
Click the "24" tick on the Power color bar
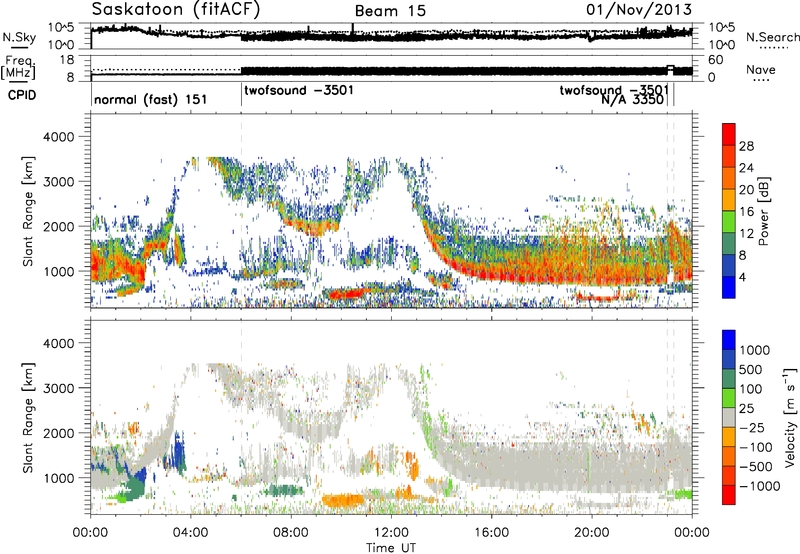pyautogui.click(x=746, y=168)
